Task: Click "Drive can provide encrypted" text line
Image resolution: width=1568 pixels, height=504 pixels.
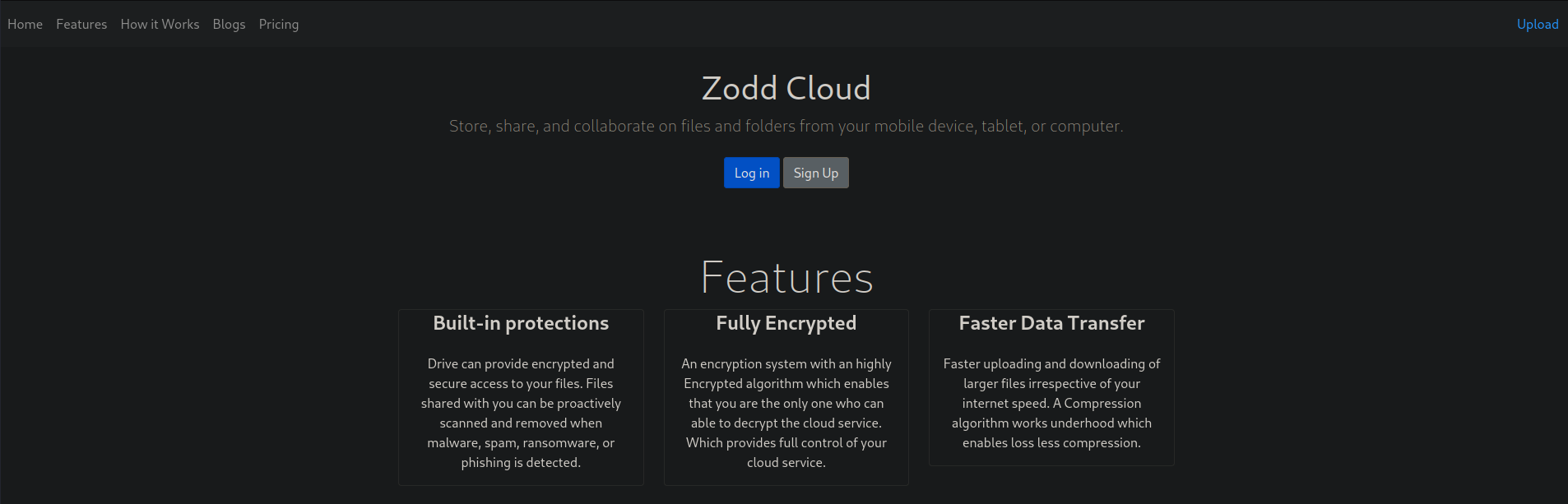Action: [521, 363]
